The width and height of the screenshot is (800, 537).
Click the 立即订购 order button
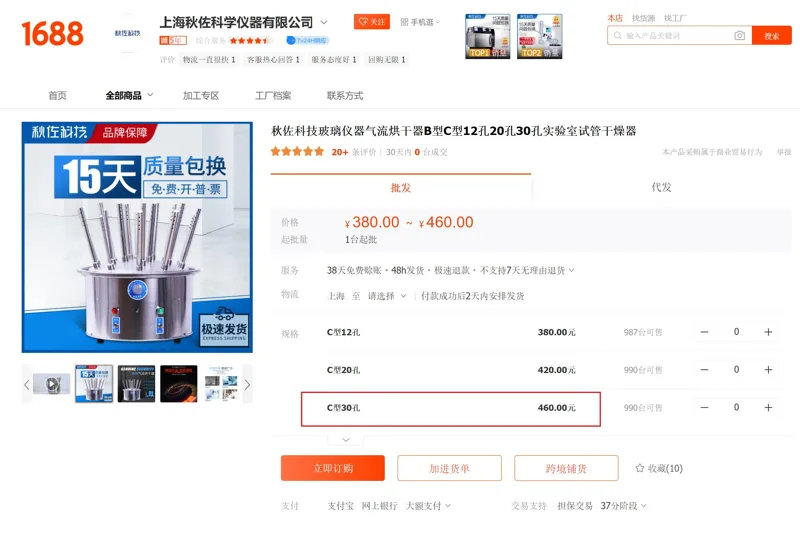pos(333,468)
